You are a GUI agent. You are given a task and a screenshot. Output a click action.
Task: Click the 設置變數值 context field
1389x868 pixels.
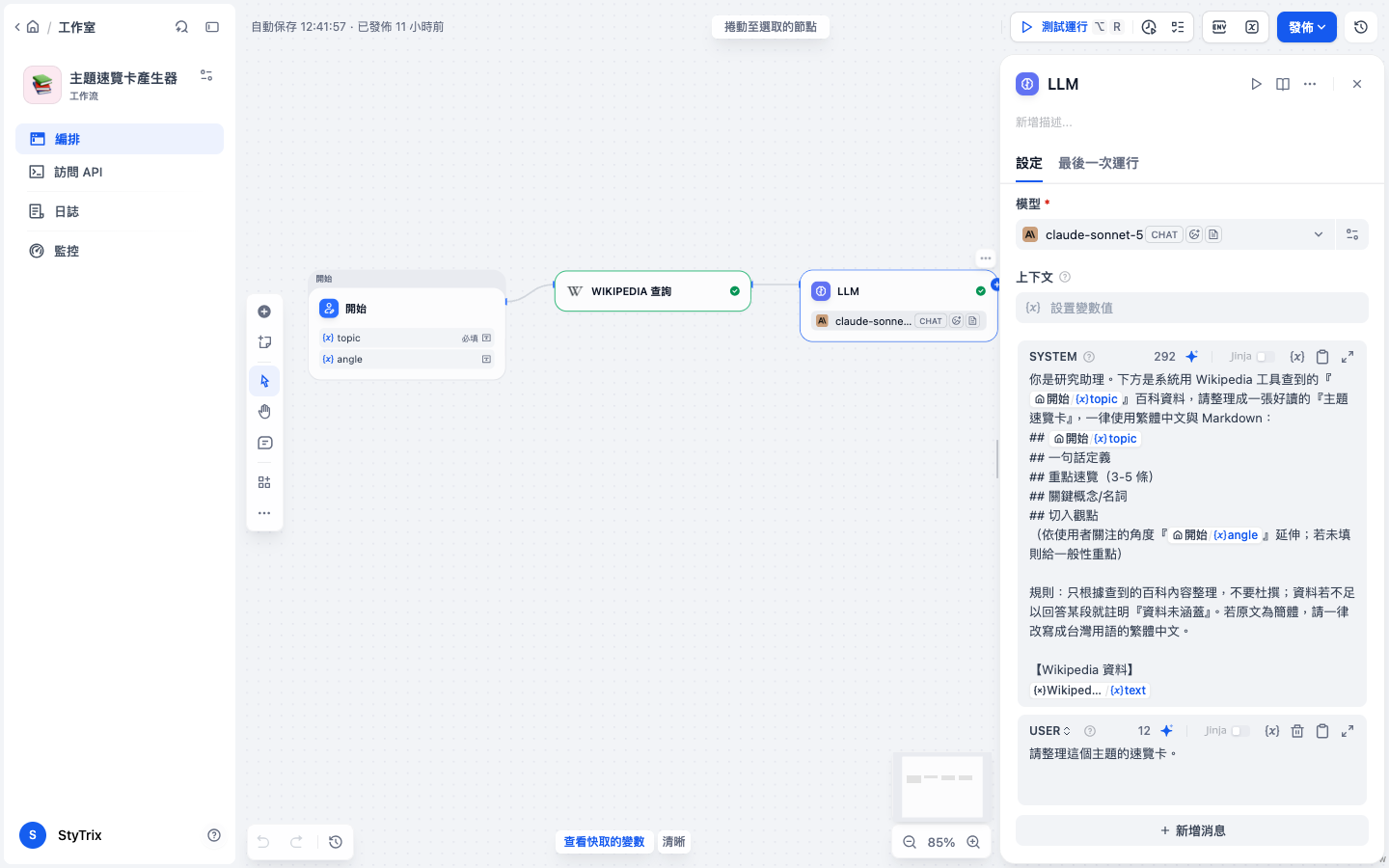coord(1191,308)
